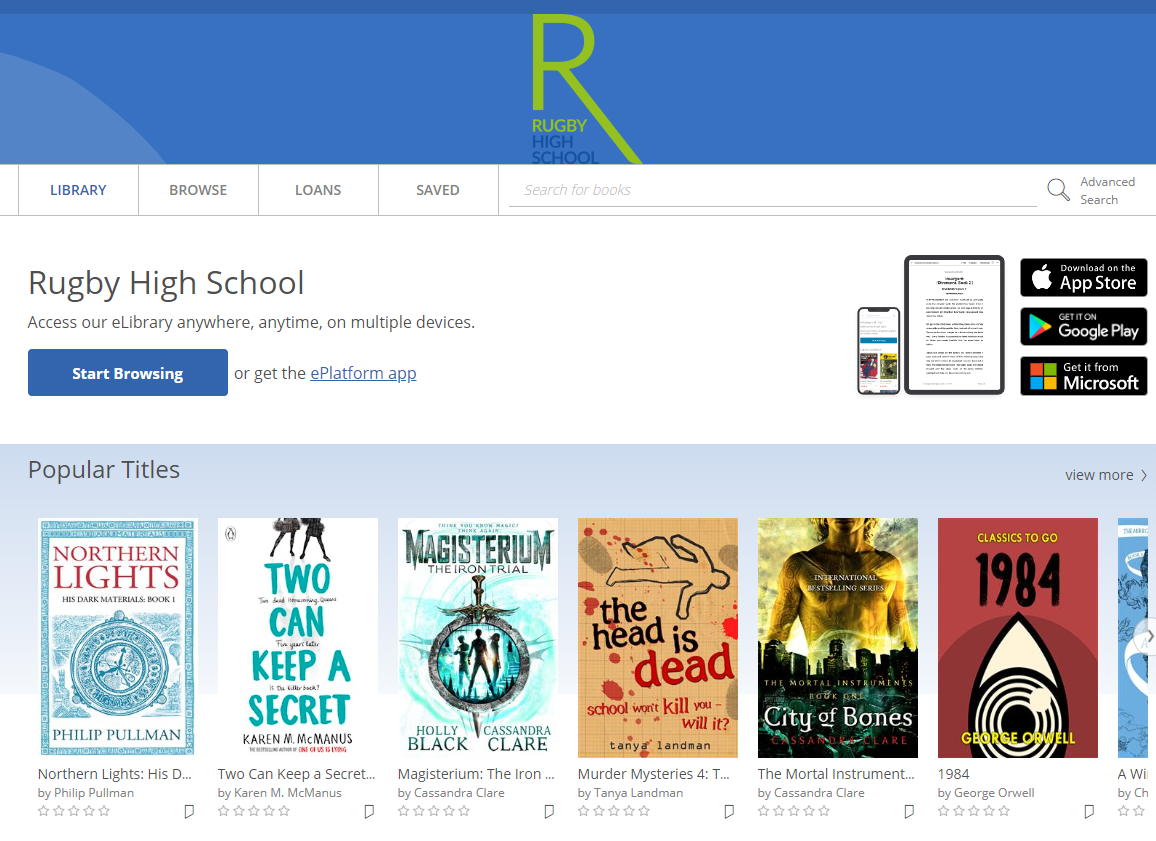Open the Library tab
1156x841 pixels.
coord(78,190)
